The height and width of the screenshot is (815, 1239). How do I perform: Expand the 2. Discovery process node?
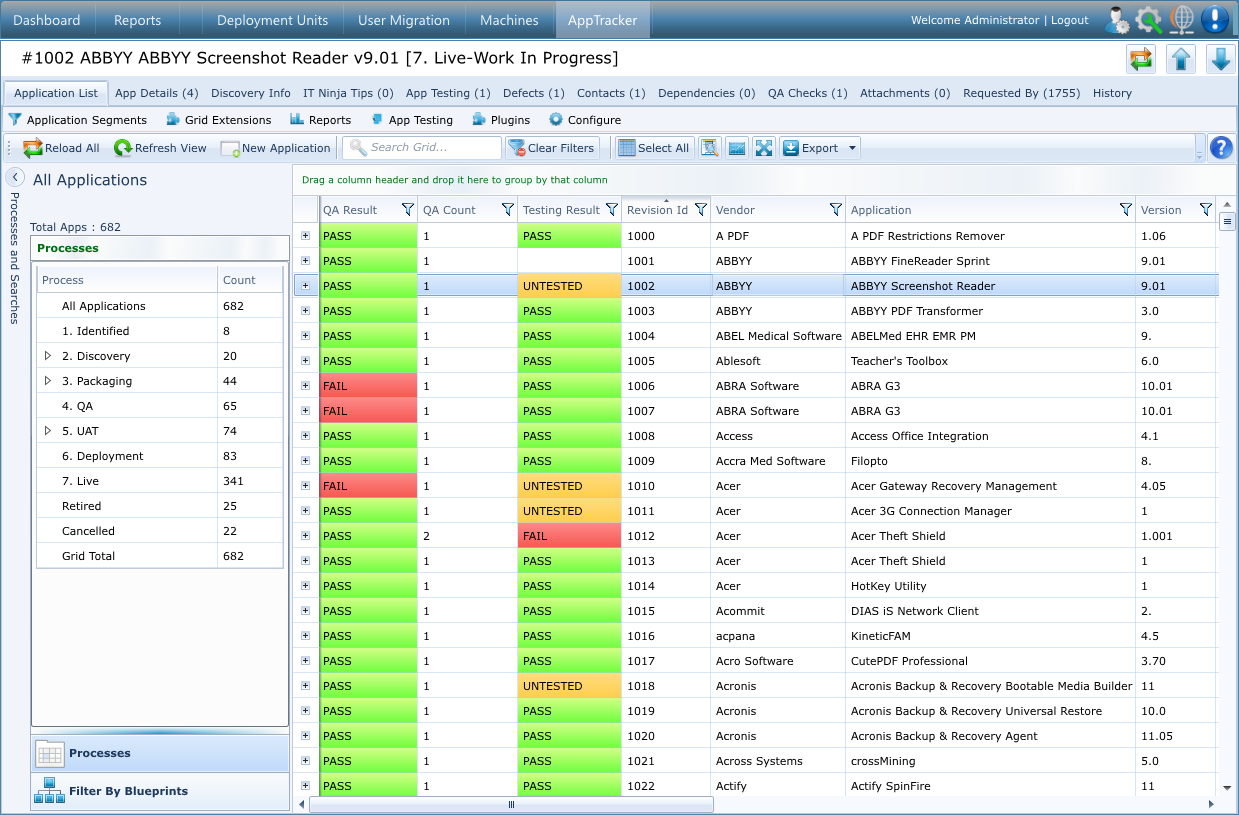pos(48,356)
